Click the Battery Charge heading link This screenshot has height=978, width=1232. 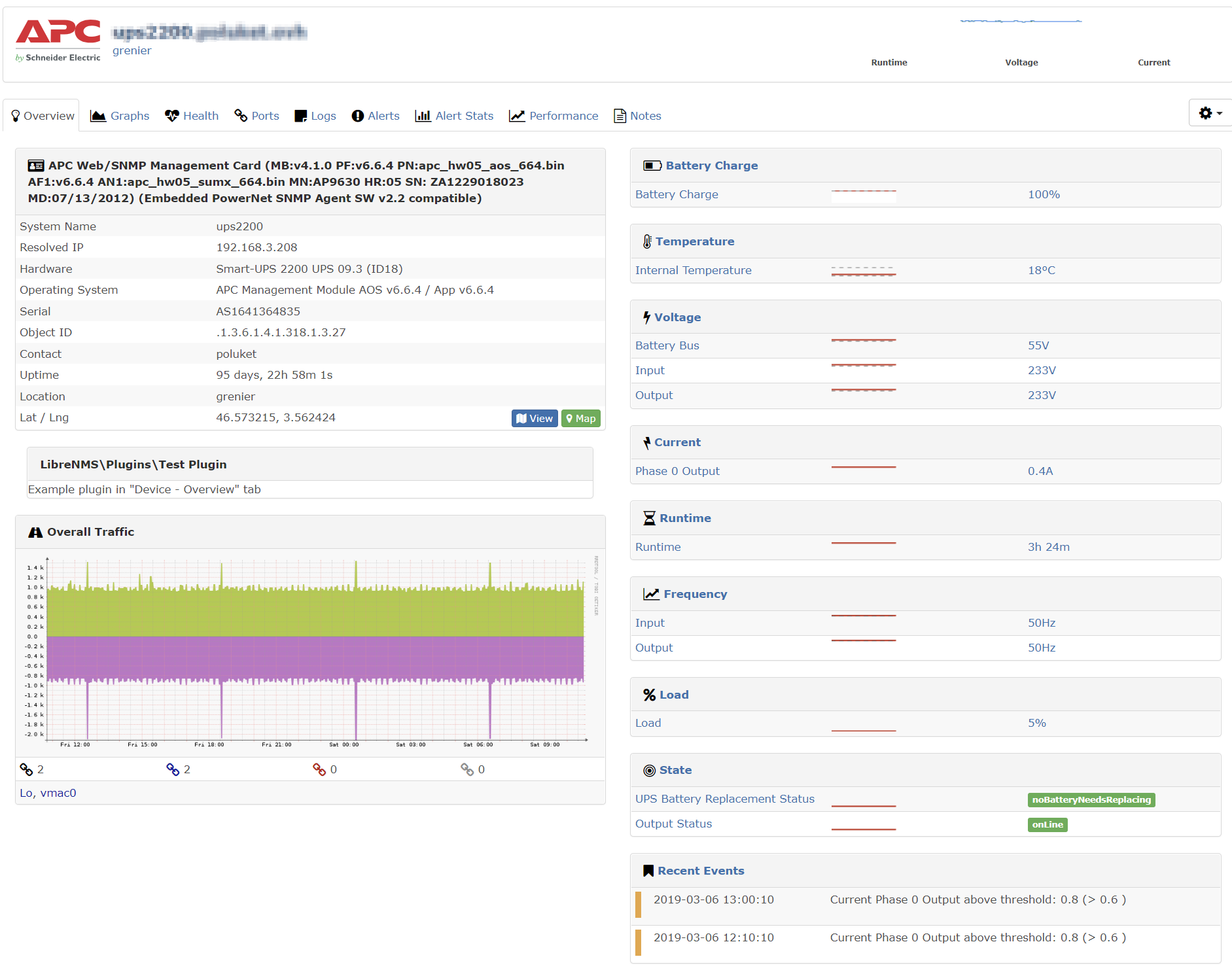[x=712, y=166]
